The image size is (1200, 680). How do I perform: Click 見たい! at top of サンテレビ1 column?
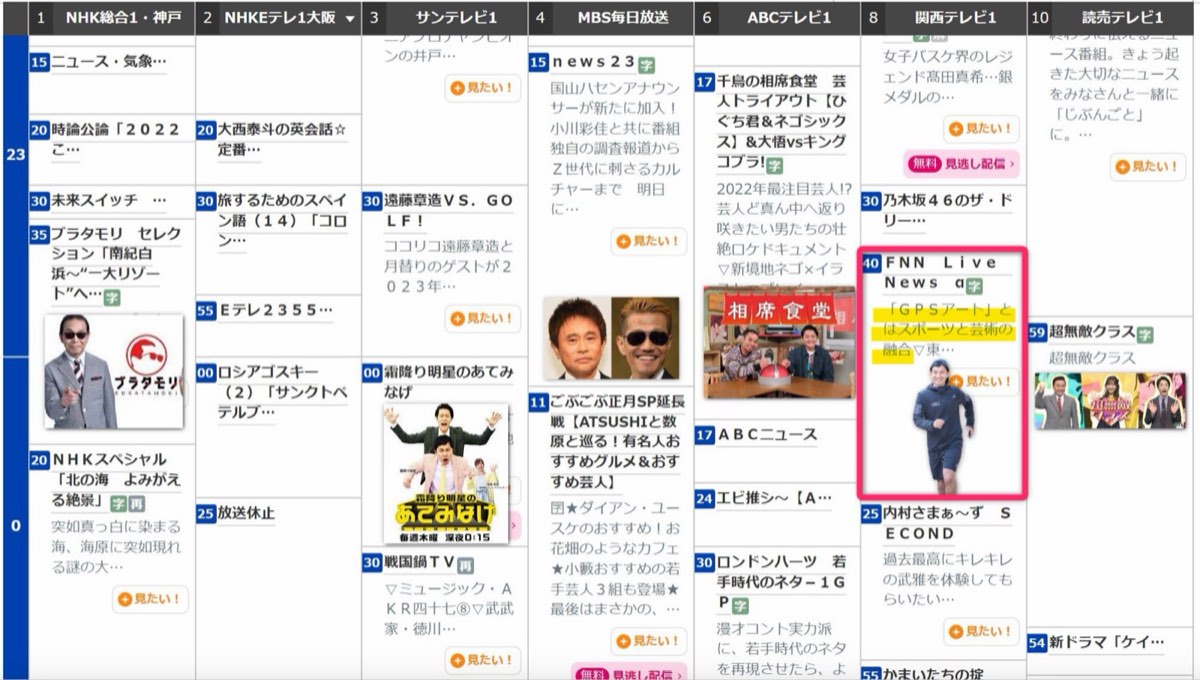pos(483,88)
